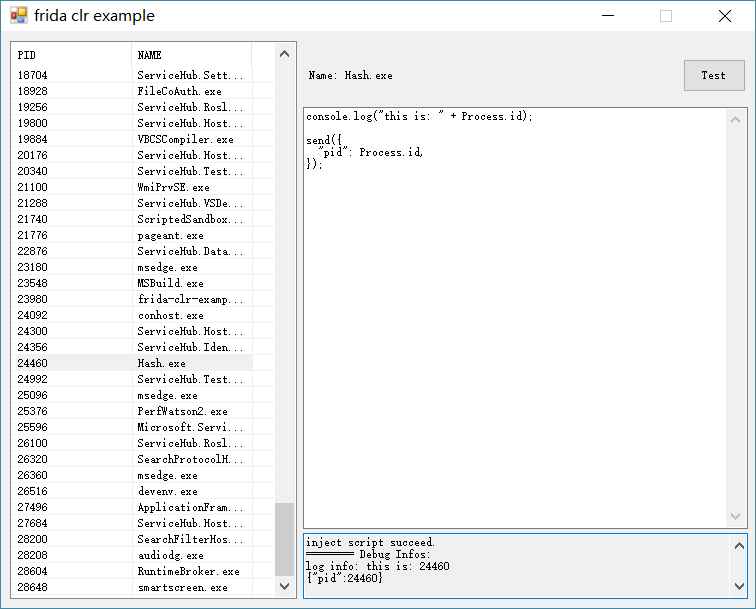
Task: Select the ServiceHub.VSDe process row
Action: [132, 203]
